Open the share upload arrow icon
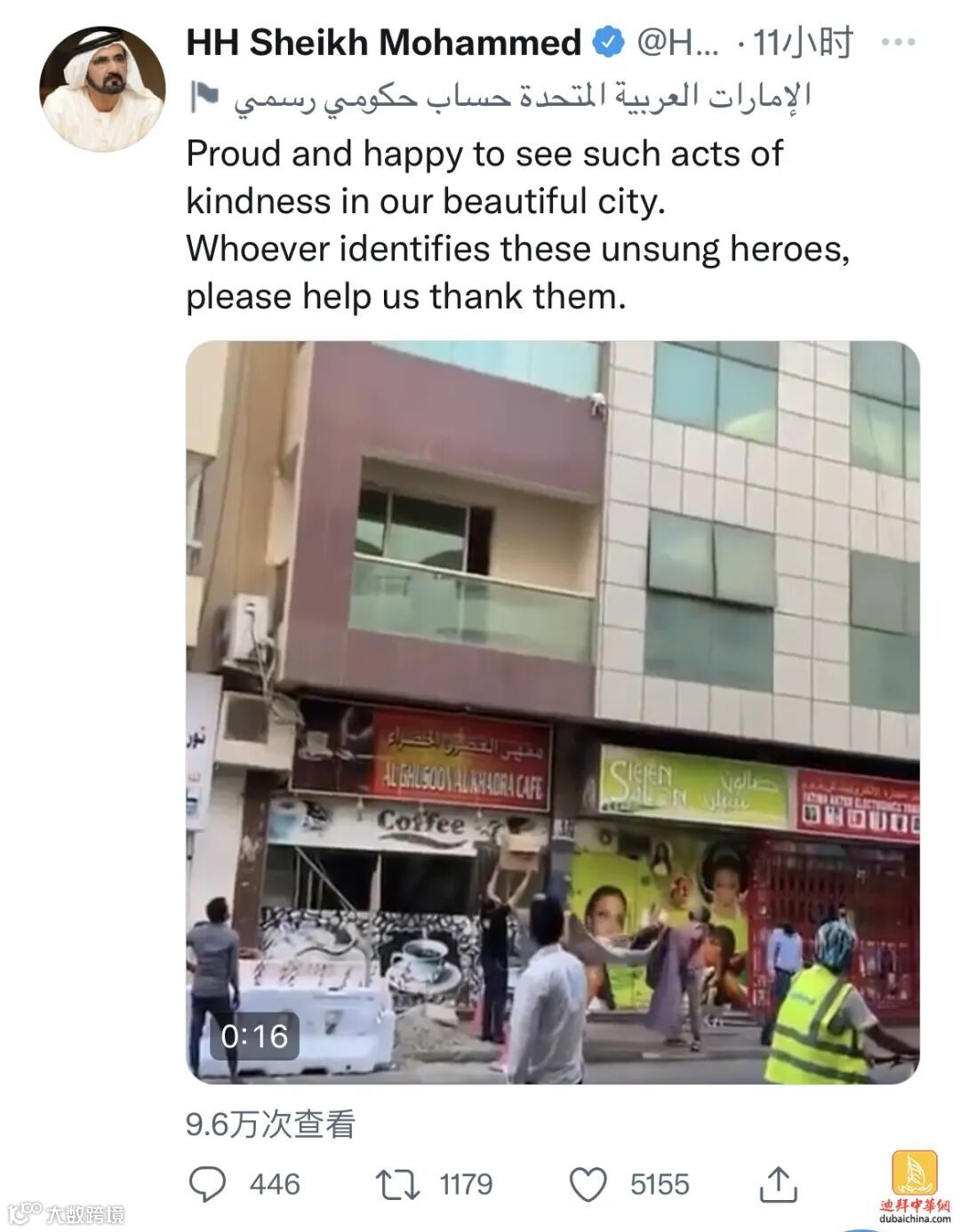Screen dimensions: 960x1232 coord(778,1183)
